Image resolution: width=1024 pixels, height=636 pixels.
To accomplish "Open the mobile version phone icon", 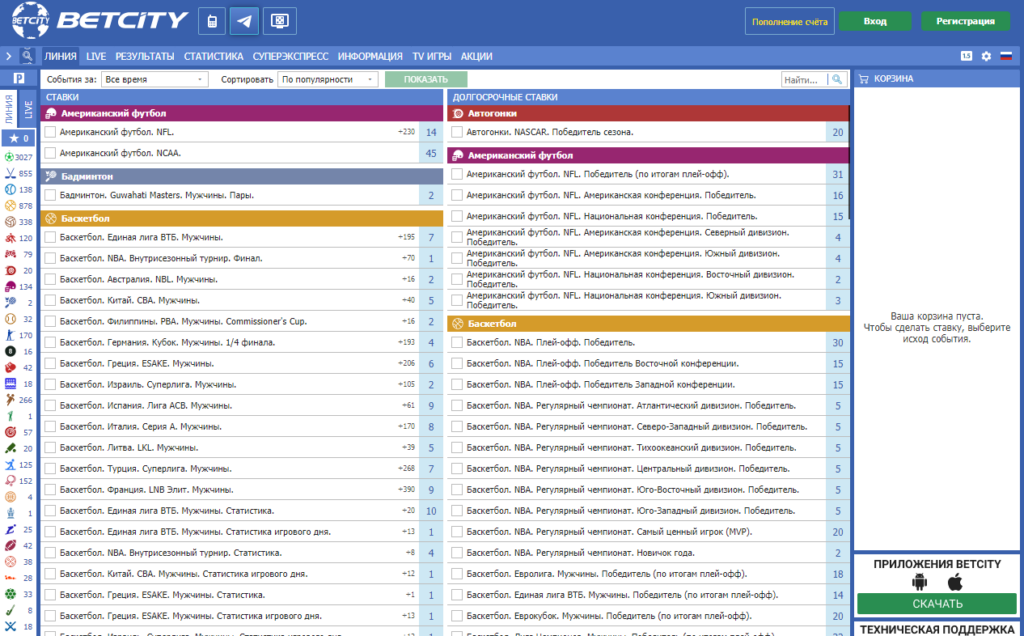I will pos(212,21).
